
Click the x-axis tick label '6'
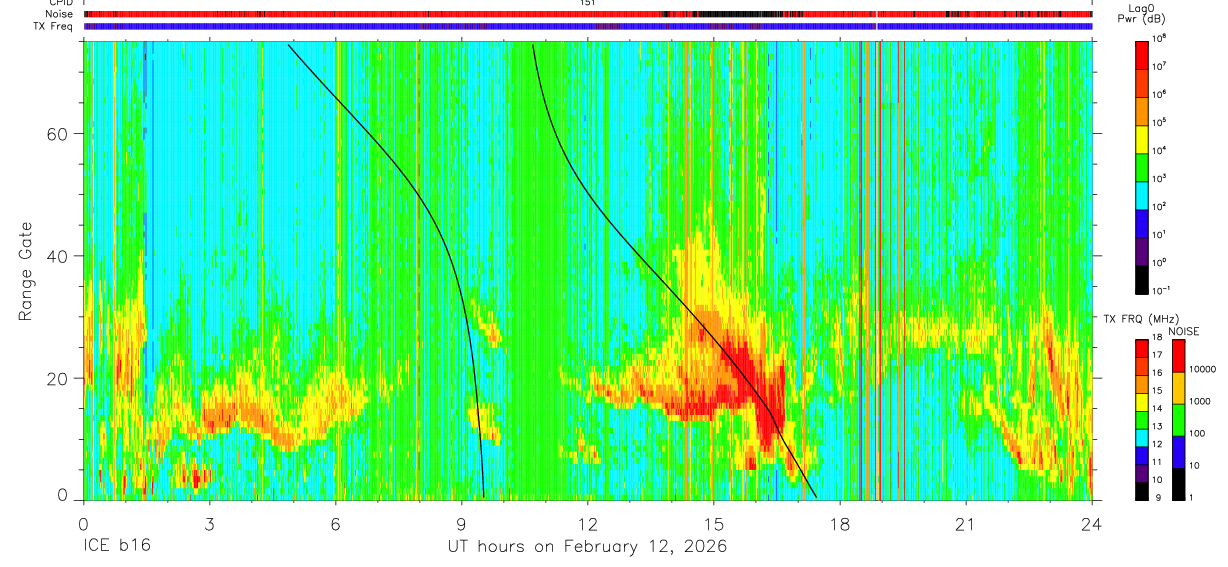(x=335, y=524)
